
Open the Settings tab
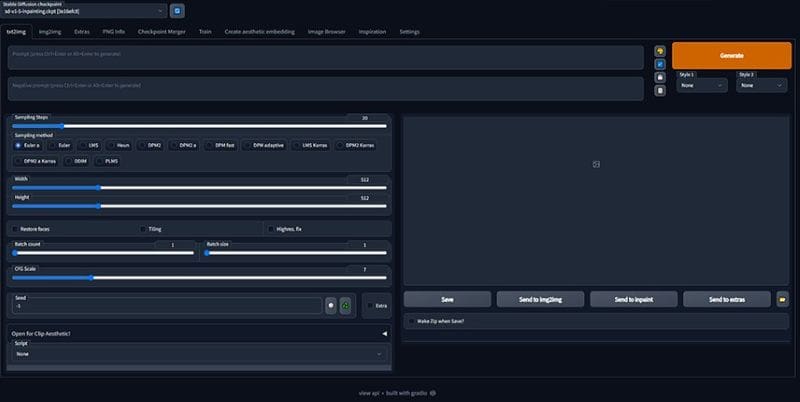coord(410,32)
